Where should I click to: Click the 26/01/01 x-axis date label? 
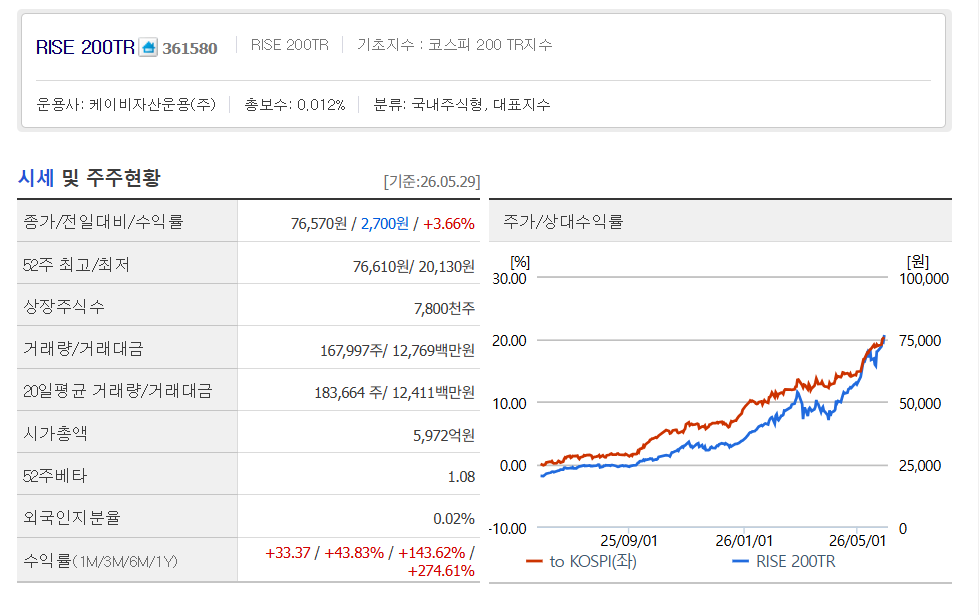point(744,541)
